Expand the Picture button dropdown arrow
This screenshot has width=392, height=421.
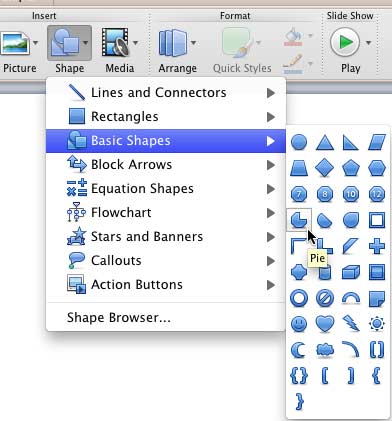35,43
